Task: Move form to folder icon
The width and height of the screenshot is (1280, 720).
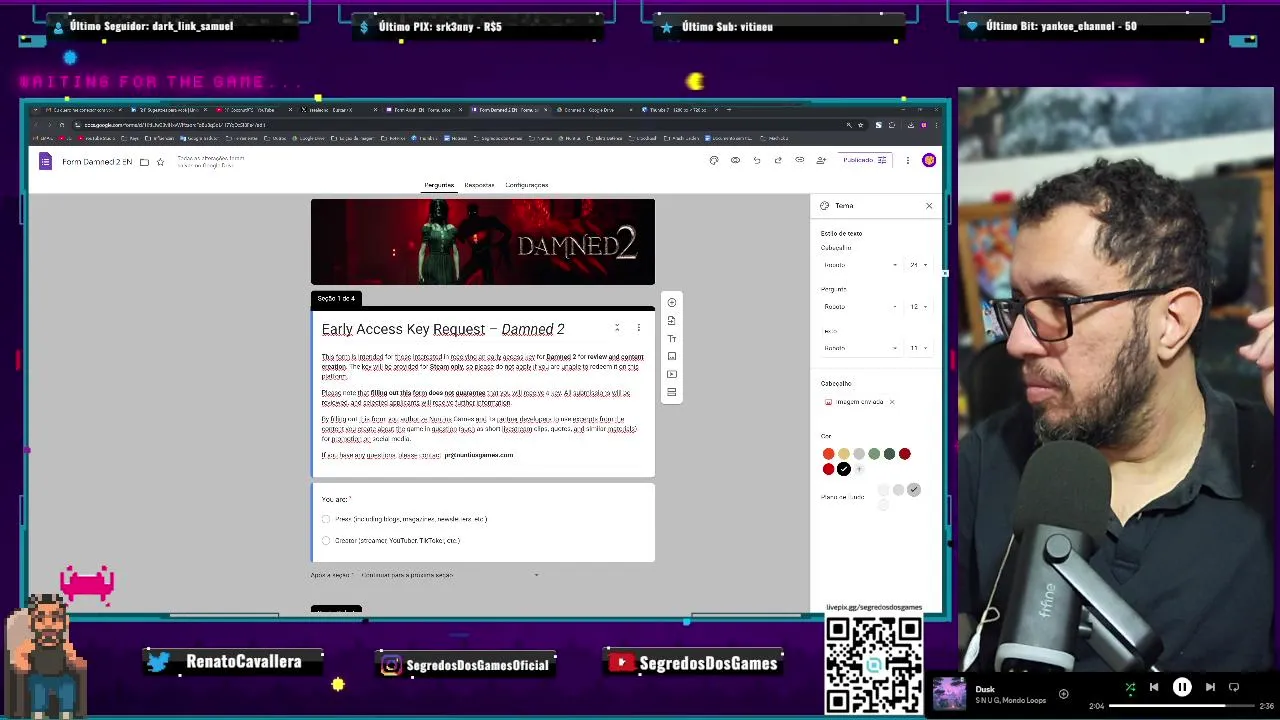Action: pos(144,162)
